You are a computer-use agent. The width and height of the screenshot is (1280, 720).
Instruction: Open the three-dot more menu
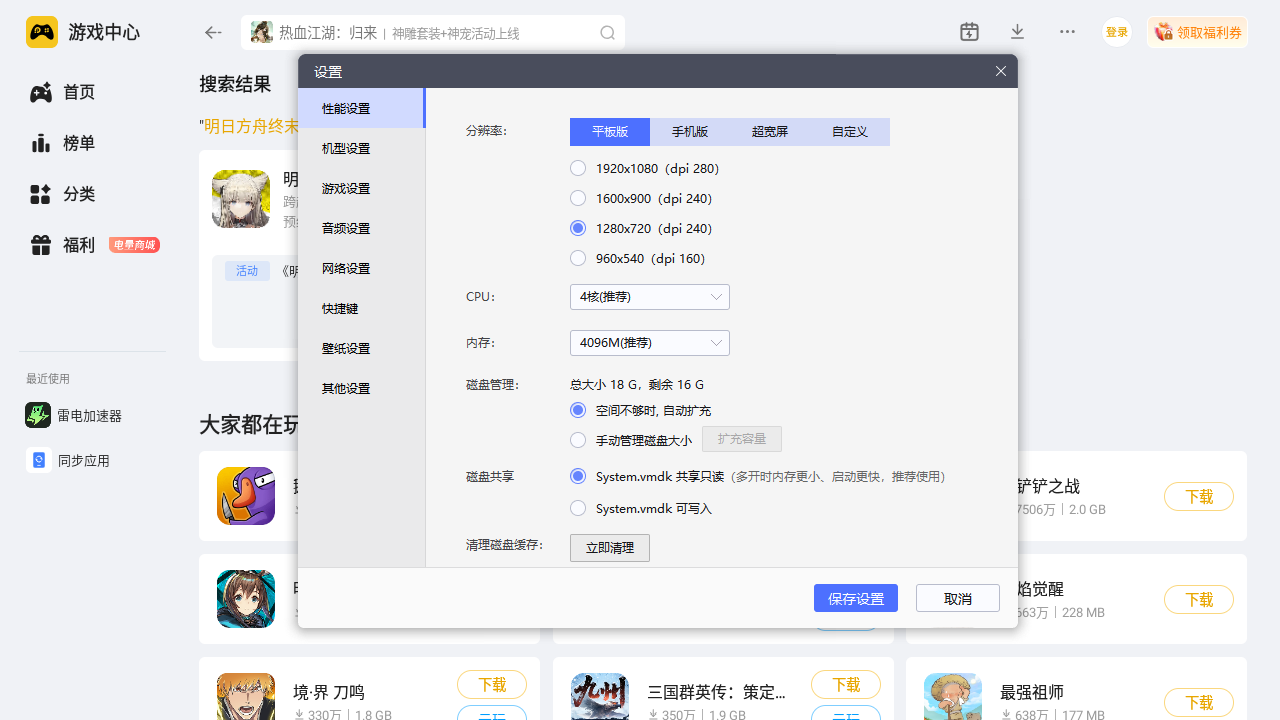point(1067,32)
